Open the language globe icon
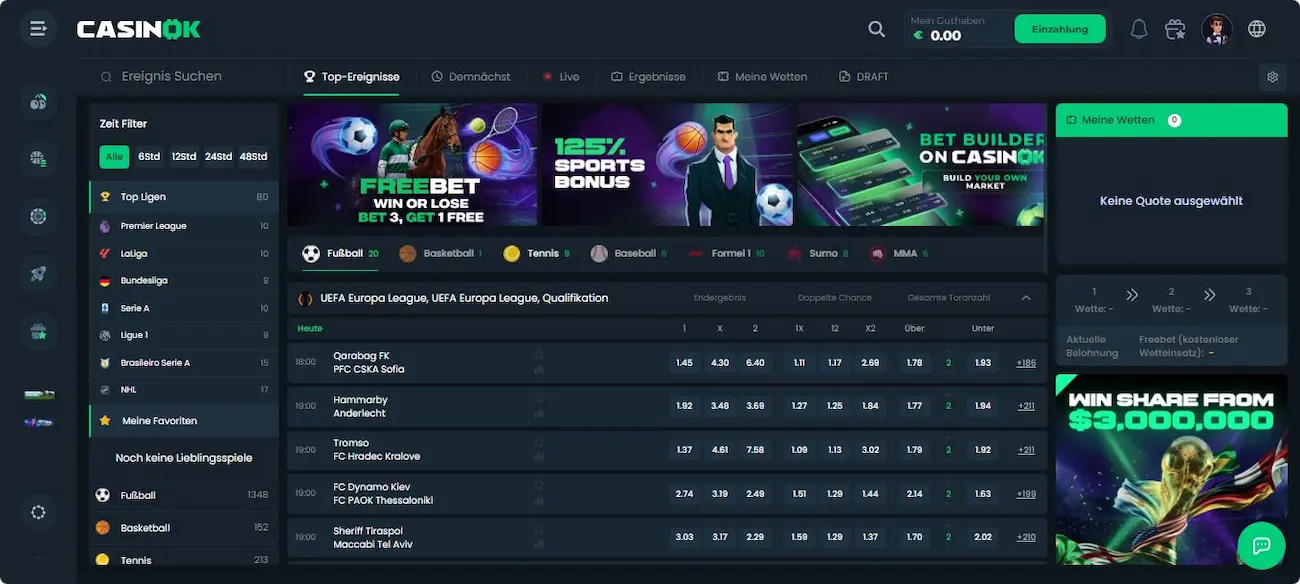1300x584 pixels. point(1257,29)
